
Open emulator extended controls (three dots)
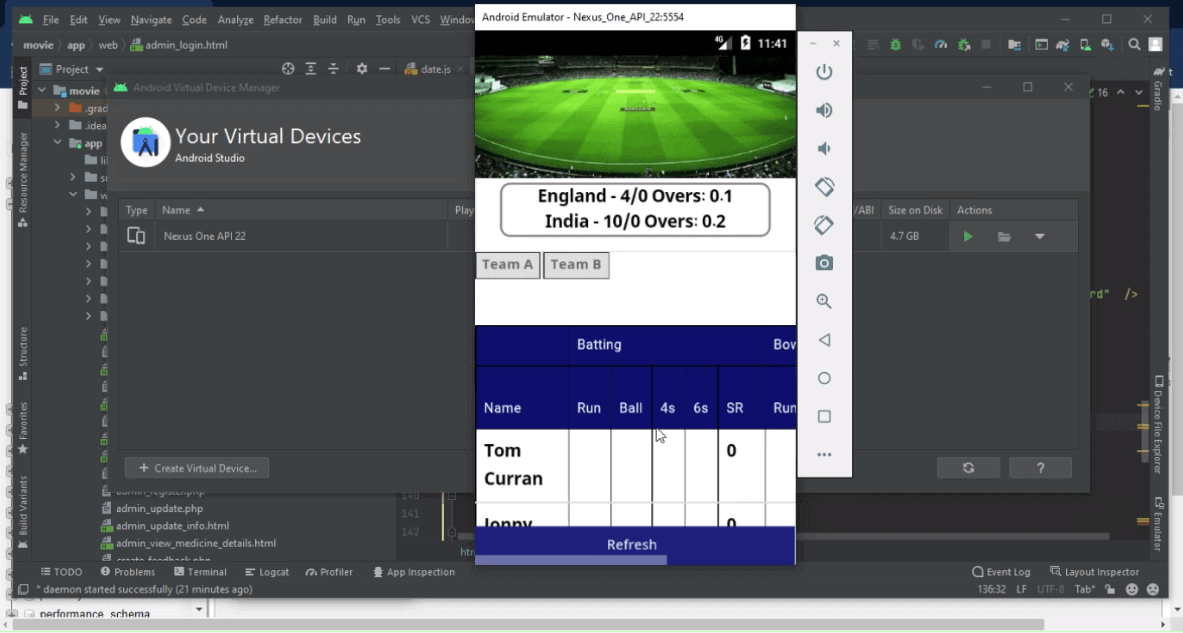click(824, 454)
